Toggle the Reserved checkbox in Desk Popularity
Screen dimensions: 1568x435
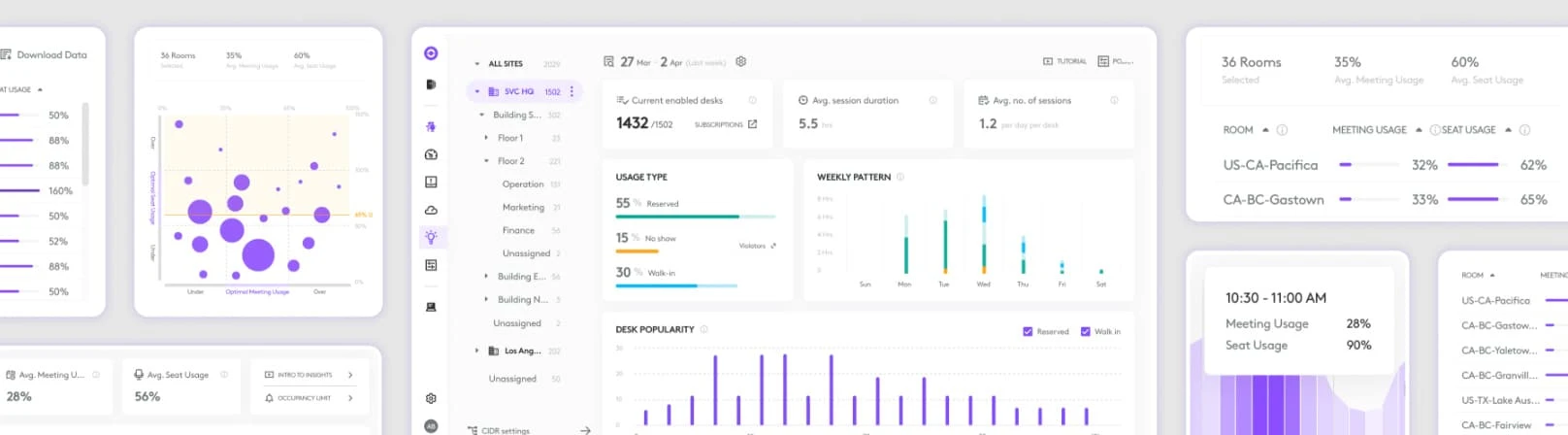(x=1028, y=331)
